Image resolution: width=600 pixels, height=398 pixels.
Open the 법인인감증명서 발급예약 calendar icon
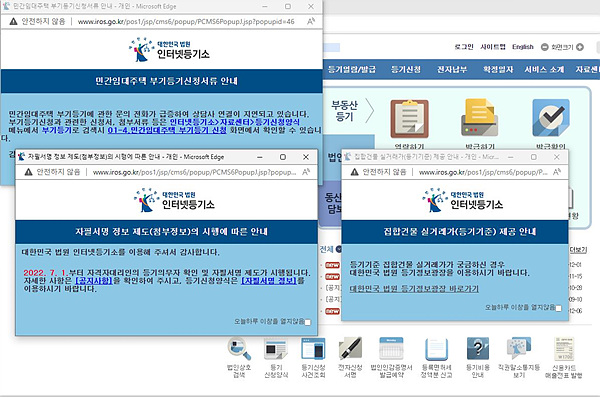click(x=391, y=349)
